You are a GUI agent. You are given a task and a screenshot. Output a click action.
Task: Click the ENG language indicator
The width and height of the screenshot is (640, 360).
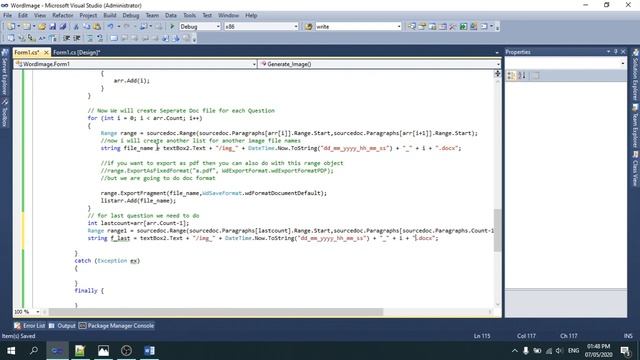573,351
